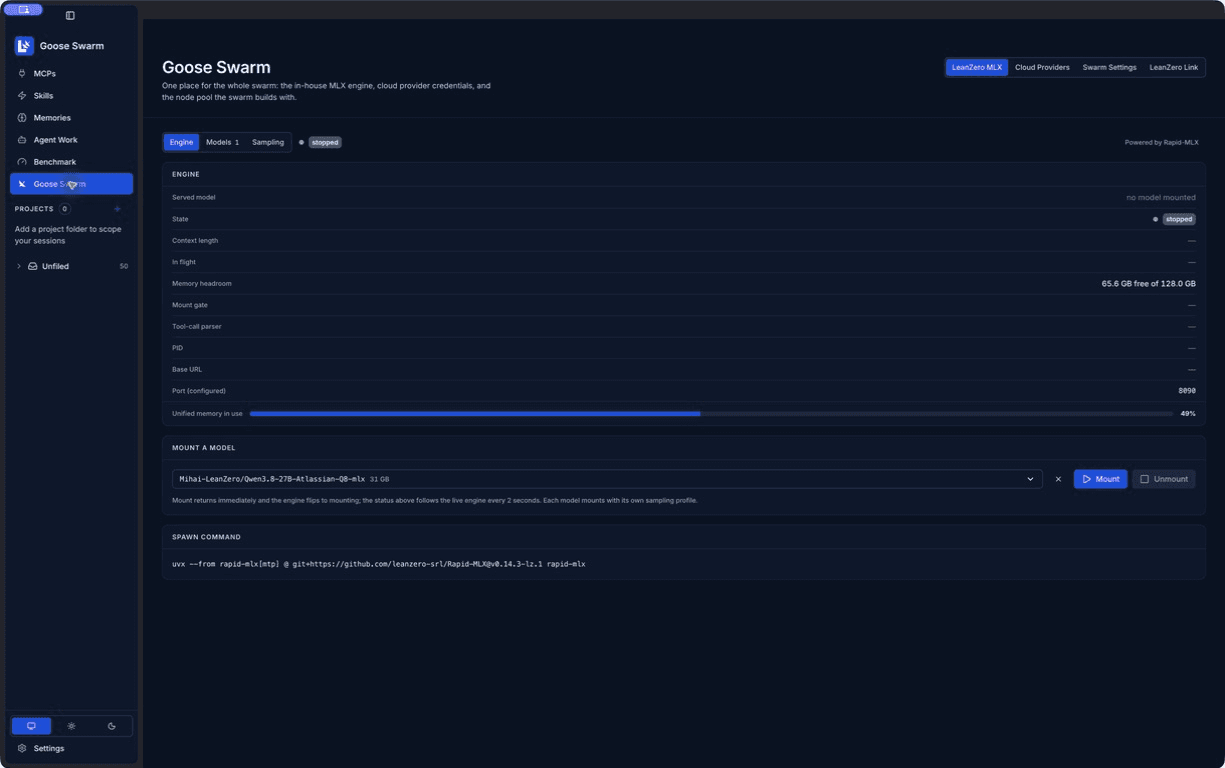
Task: Click the 49% memory usage value
Action: [1188, 413]
